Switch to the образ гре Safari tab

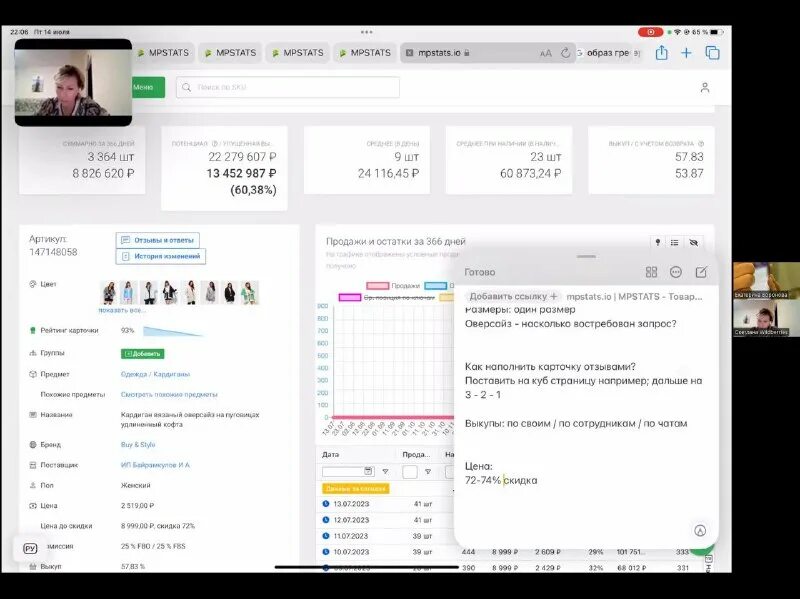pos(608,53)
